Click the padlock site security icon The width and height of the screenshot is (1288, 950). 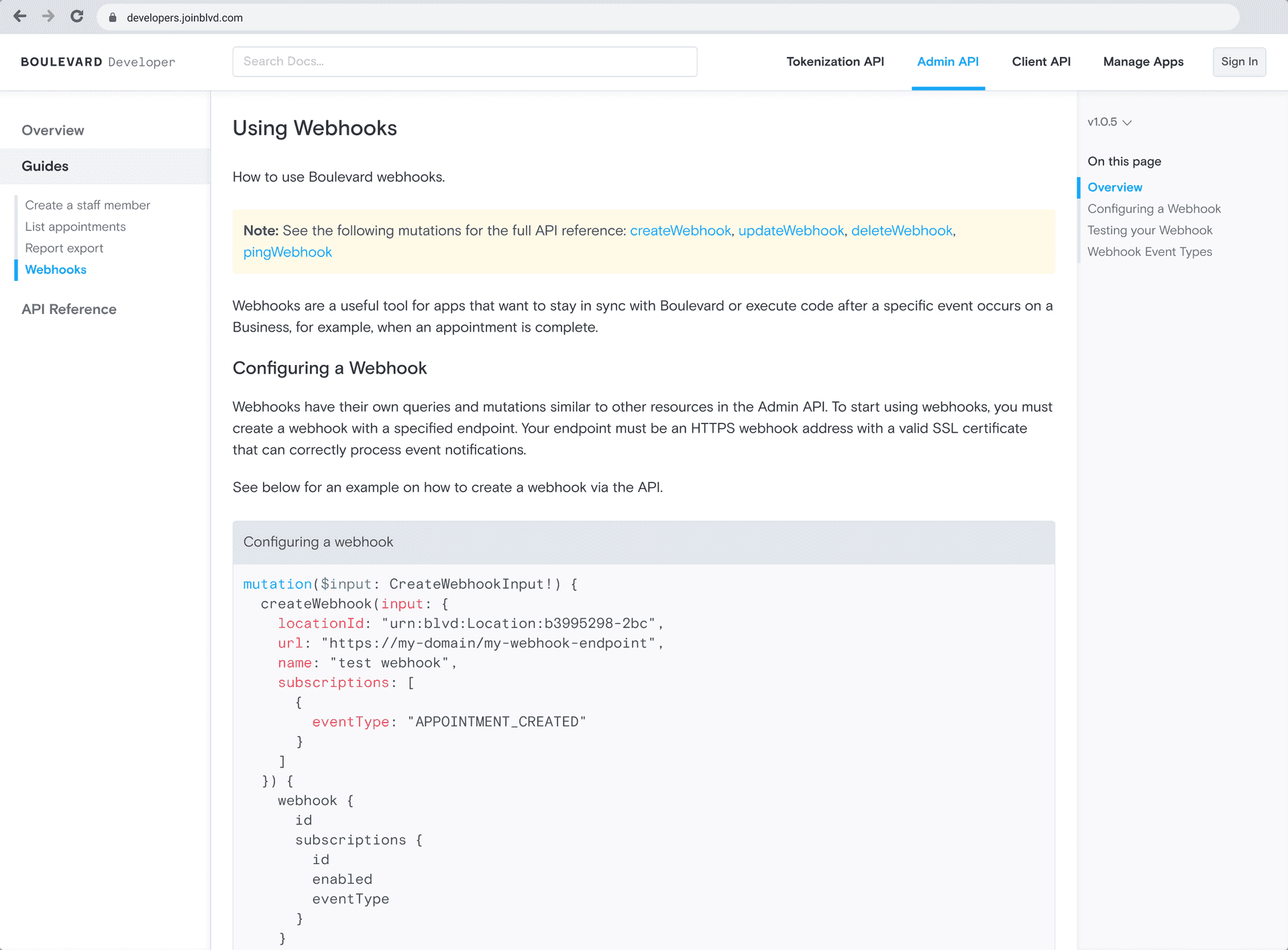tap(113, 18)
